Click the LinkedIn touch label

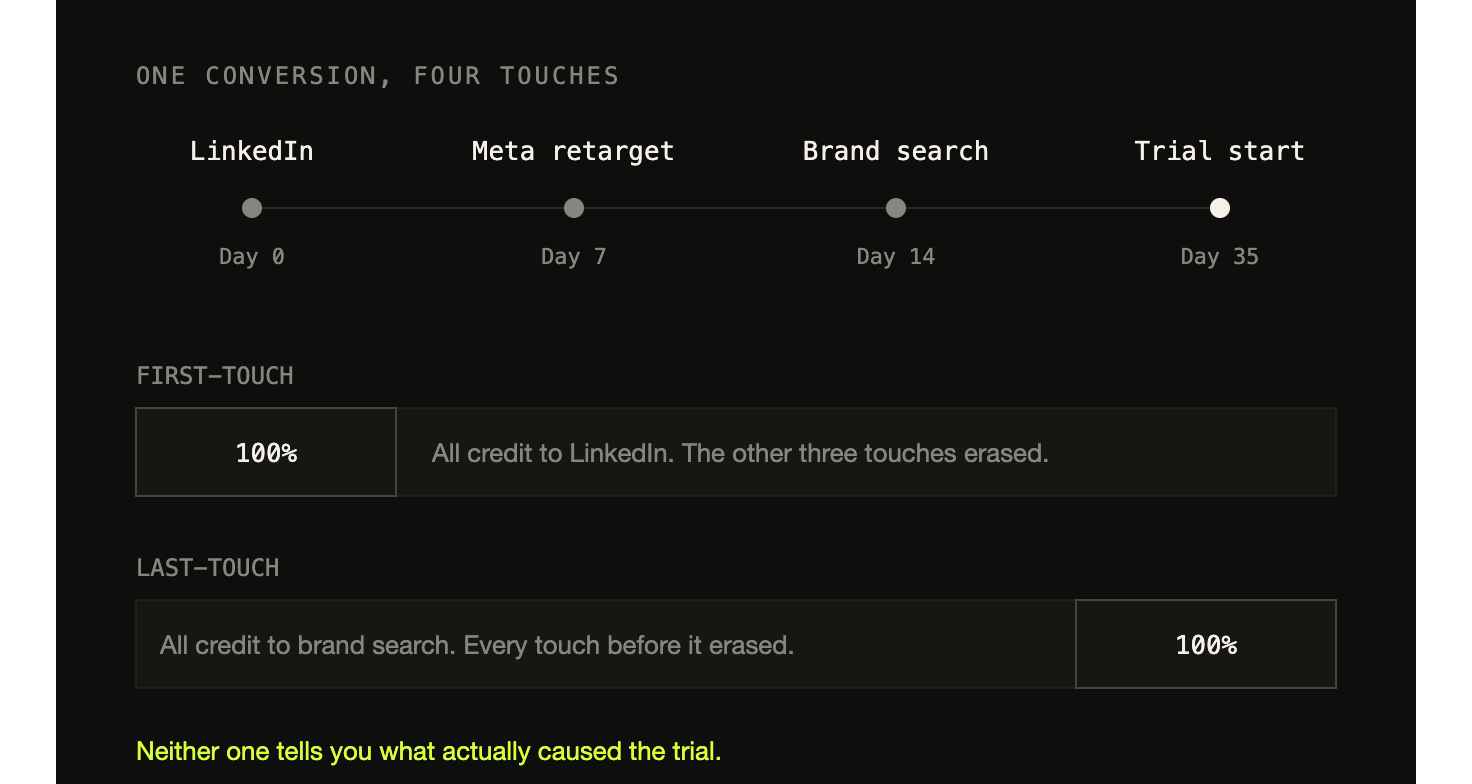pyautogui.click(x=252, y=151)
